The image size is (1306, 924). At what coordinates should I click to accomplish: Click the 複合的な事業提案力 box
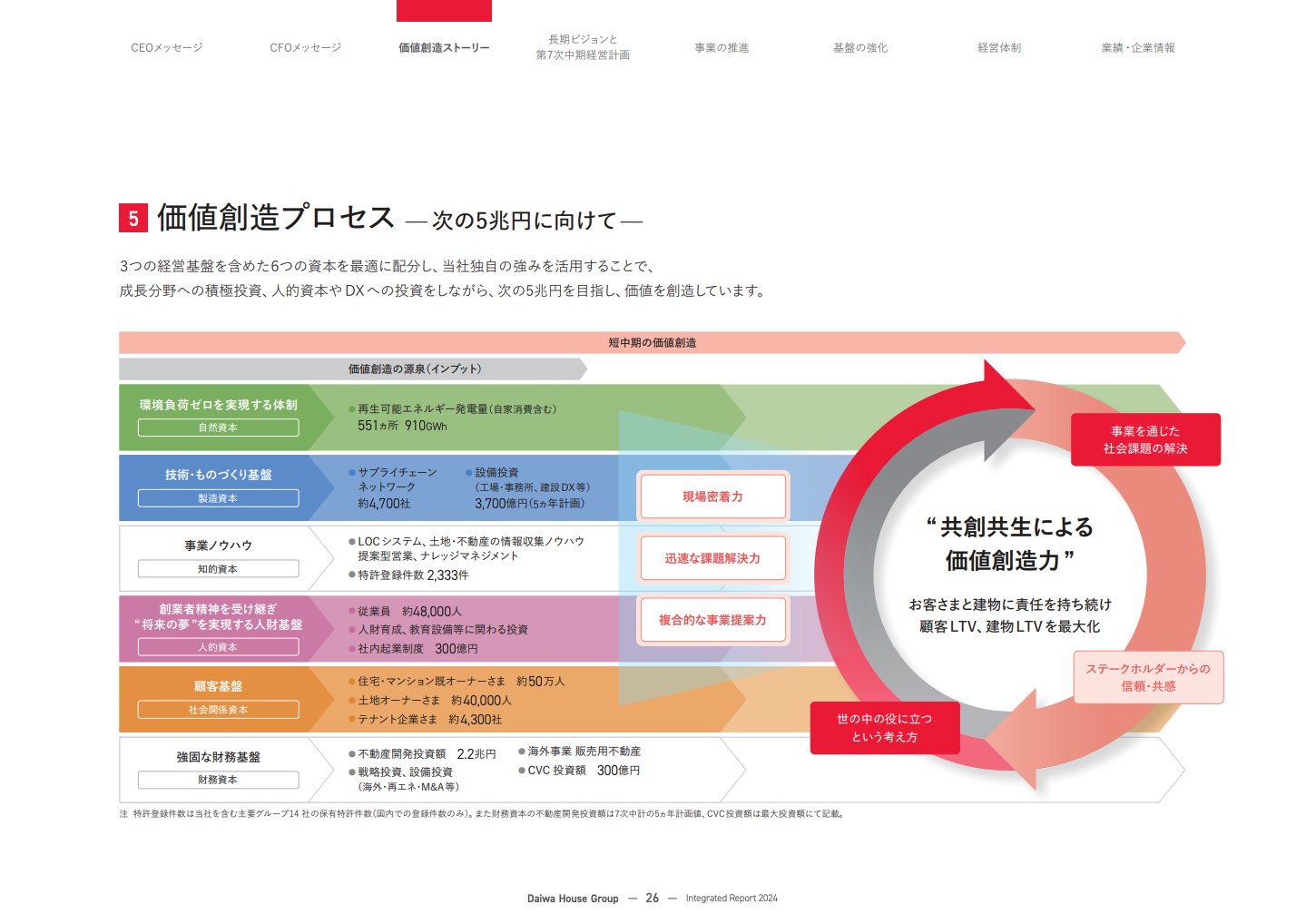(712, 620)
